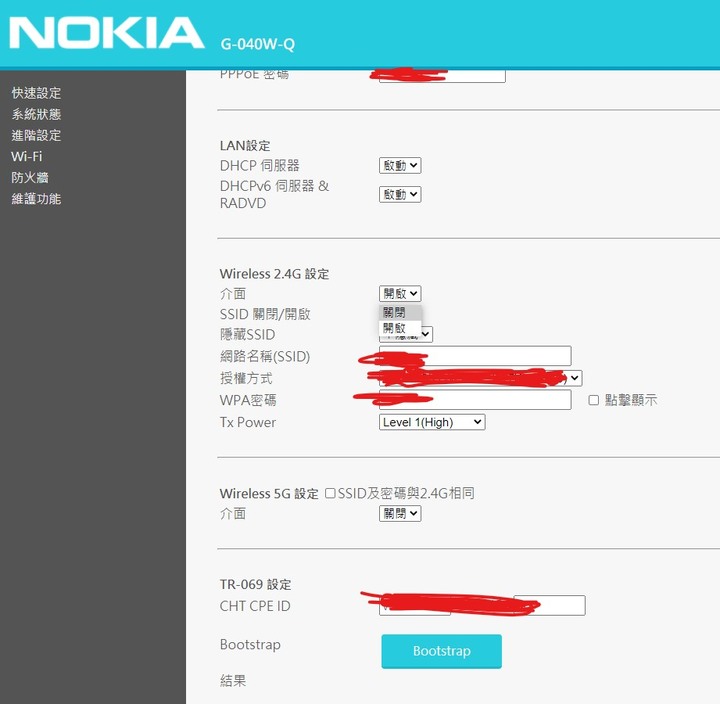The height and width of the screenshot is (704, 720).
Task: Check SSID及密碼與2.4G相同 checkbox
Action: [x=330, y=494]
